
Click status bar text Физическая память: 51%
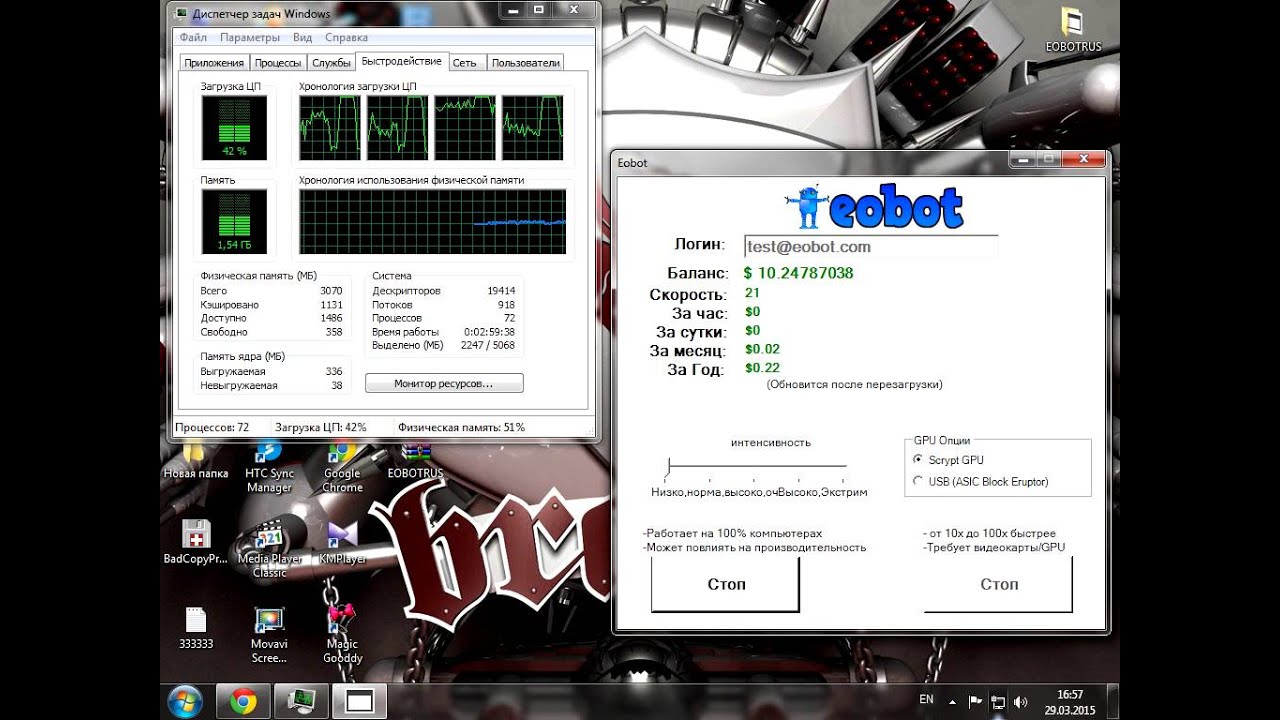click(x=461, y=427)
